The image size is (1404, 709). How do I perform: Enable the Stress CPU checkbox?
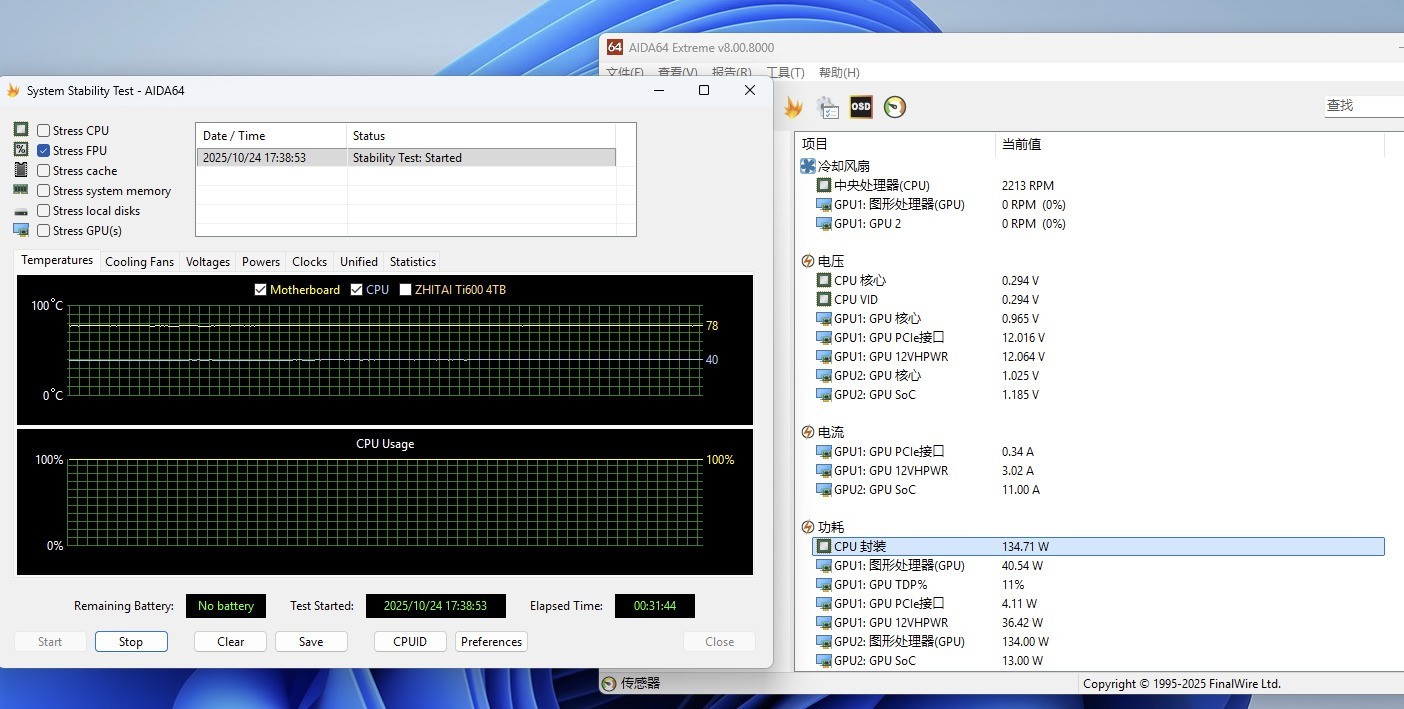tap(44, 131)
